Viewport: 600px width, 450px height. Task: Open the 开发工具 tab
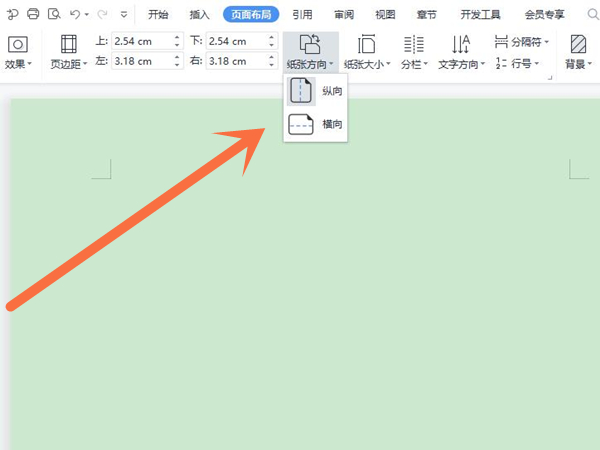[480, 15]
